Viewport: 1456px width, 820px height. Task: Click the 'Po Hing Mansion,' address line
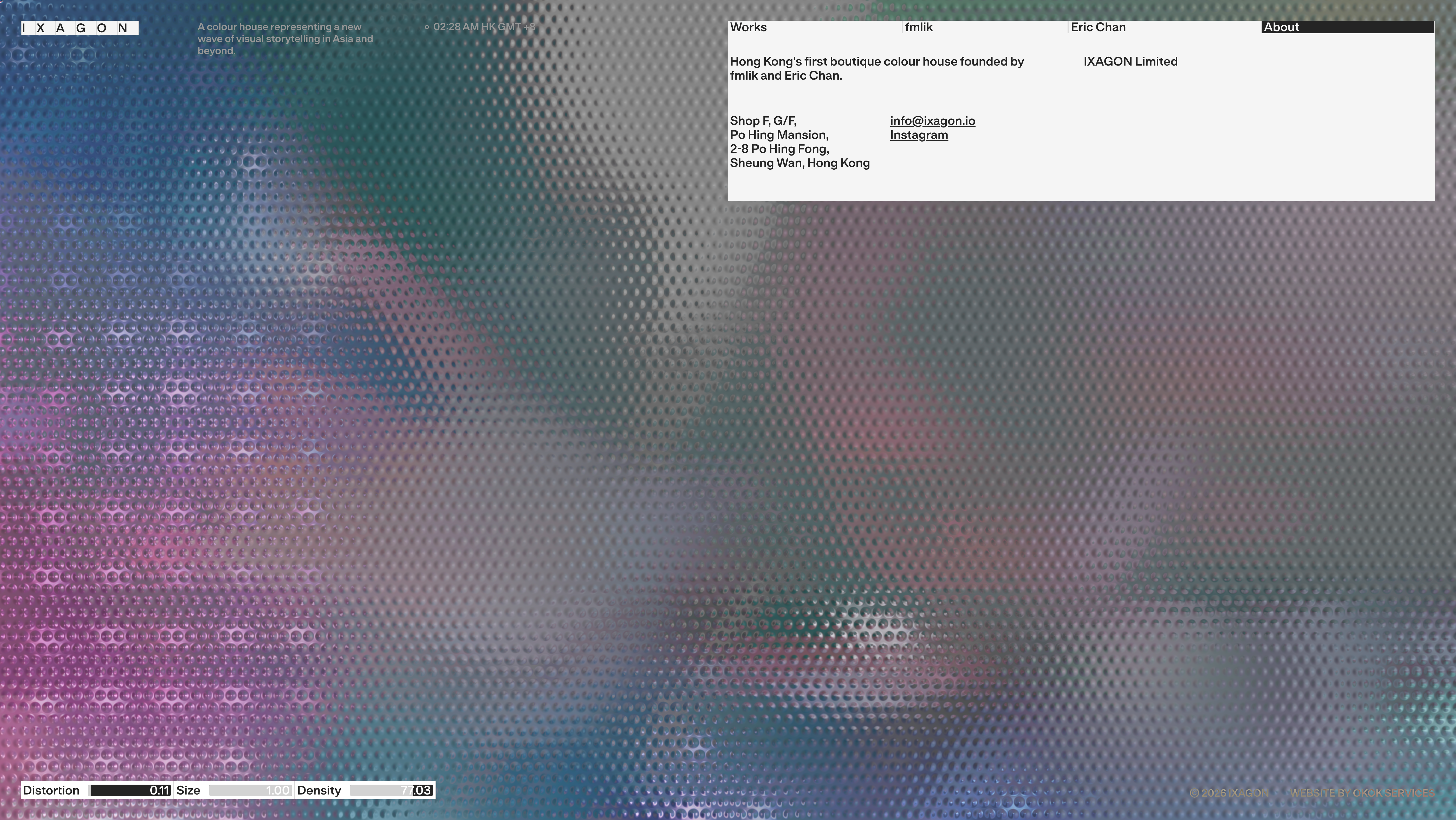pos(779,135)
